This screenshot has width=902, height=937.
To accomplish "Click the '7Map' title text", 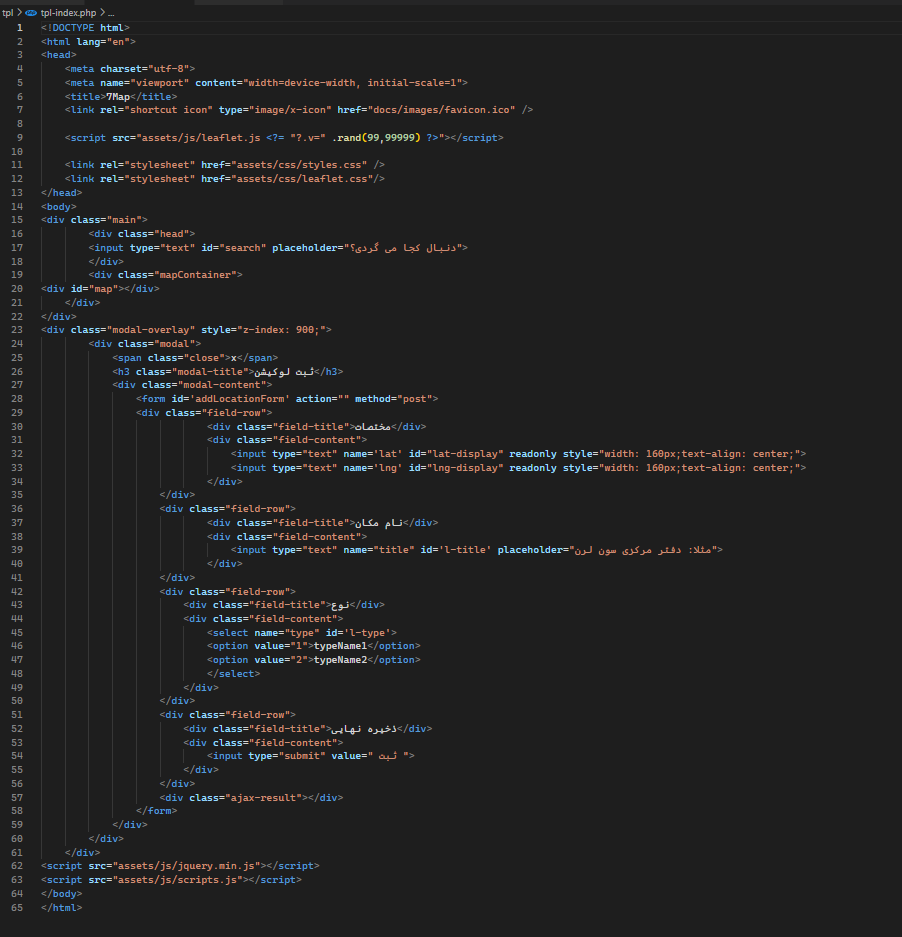I will coord(118,97).
